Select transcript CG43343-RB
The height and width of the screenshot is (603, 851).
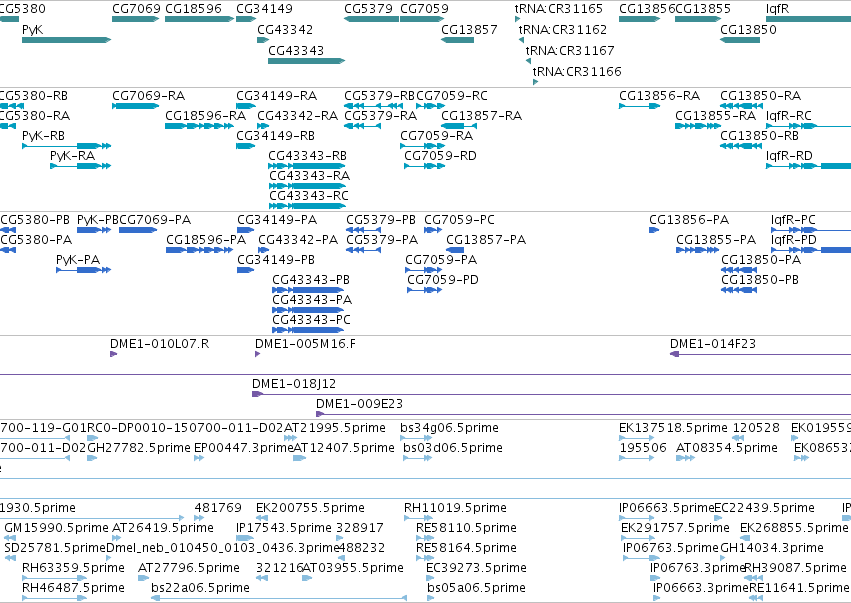point(306,166)
